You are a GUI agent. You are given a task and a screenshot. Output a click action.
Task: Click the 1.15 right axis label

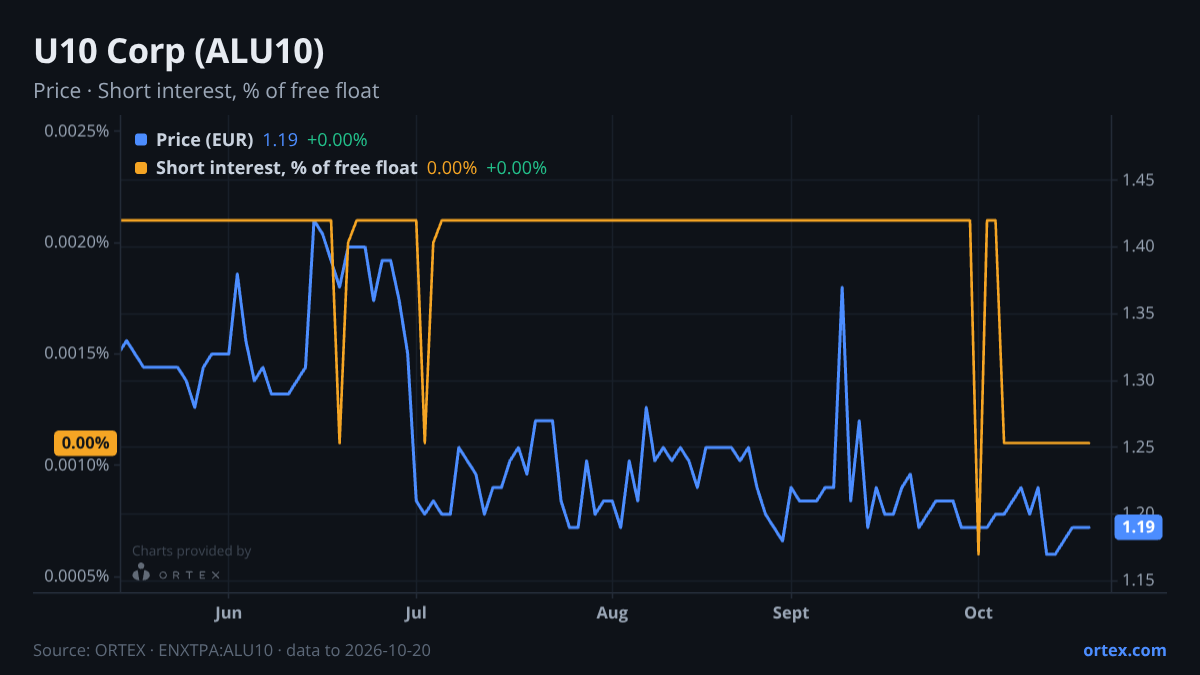[x=1138, y=580]
